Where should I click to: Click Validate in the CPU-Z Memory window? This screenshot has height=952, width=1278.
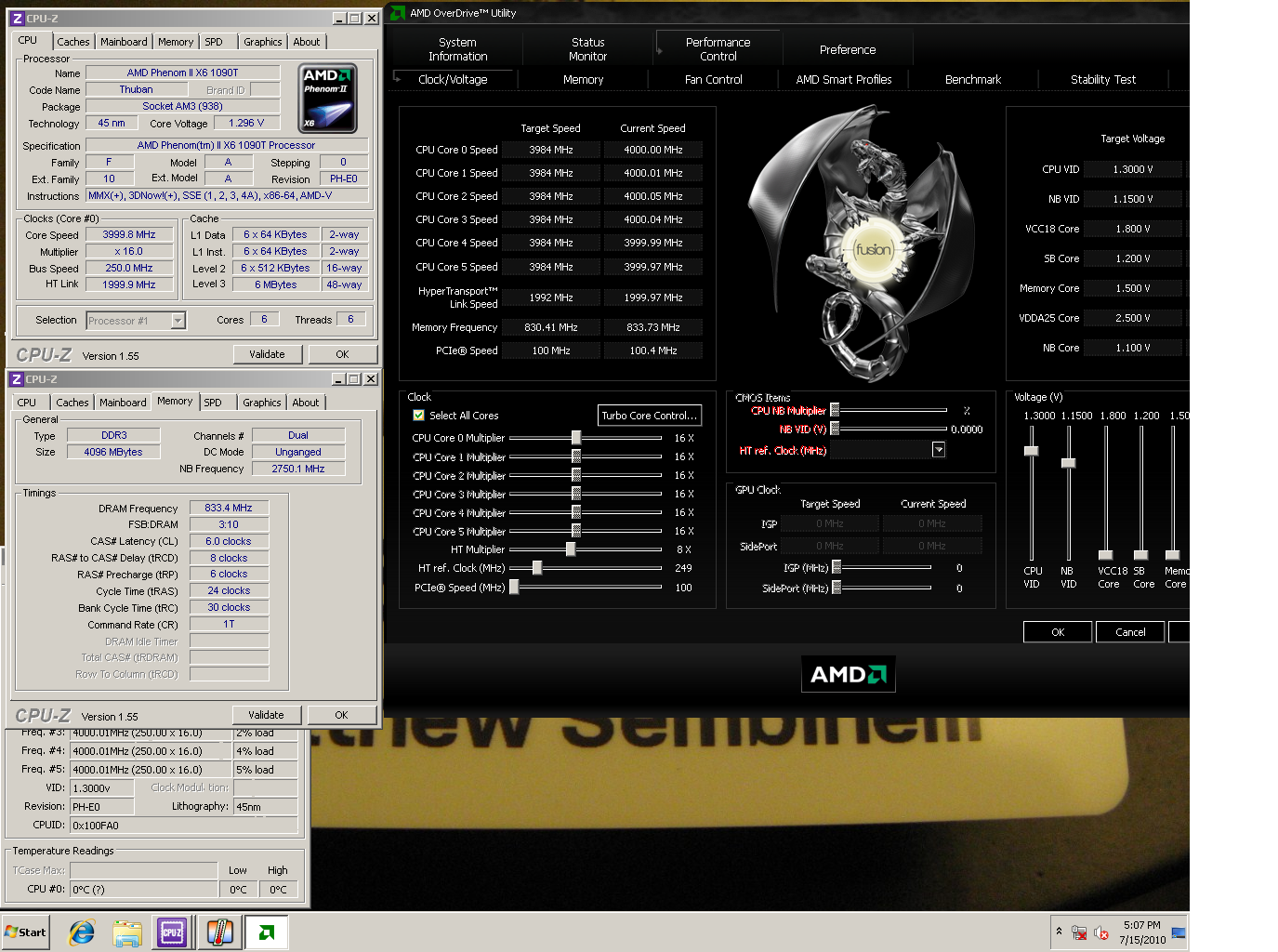266,715
